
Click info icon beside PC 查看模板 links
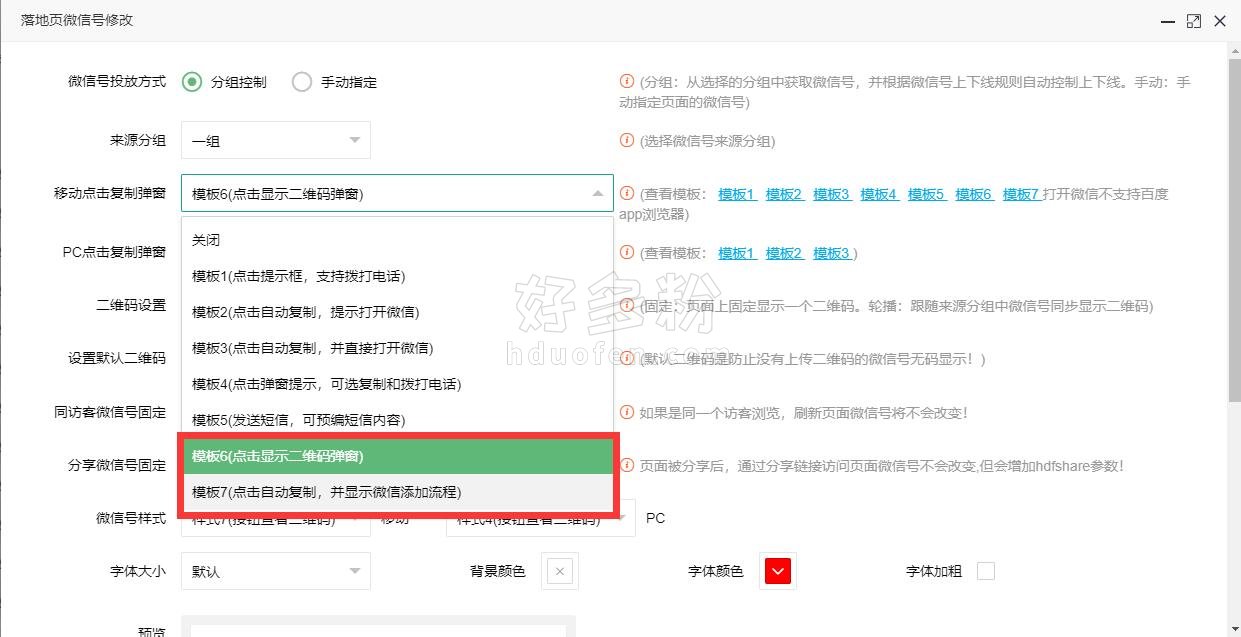627,253
